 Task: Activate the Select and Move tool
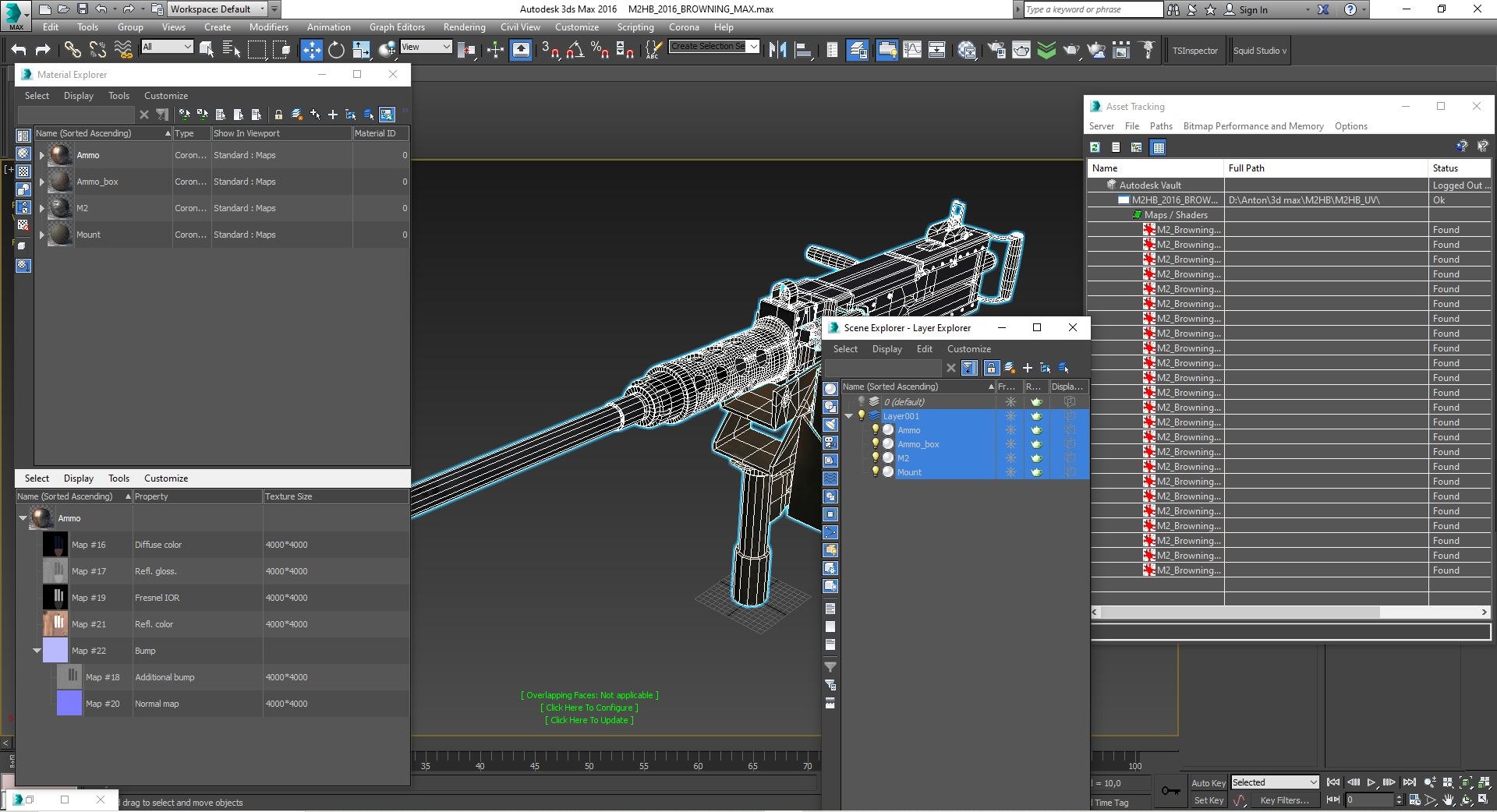[x=311, y=51]
